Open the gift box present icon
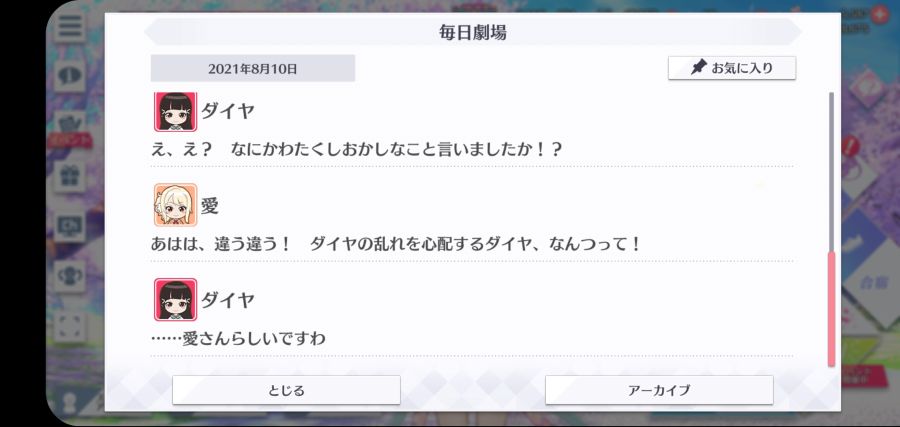This screenshot has width=900, height=427. coord(70,176)
